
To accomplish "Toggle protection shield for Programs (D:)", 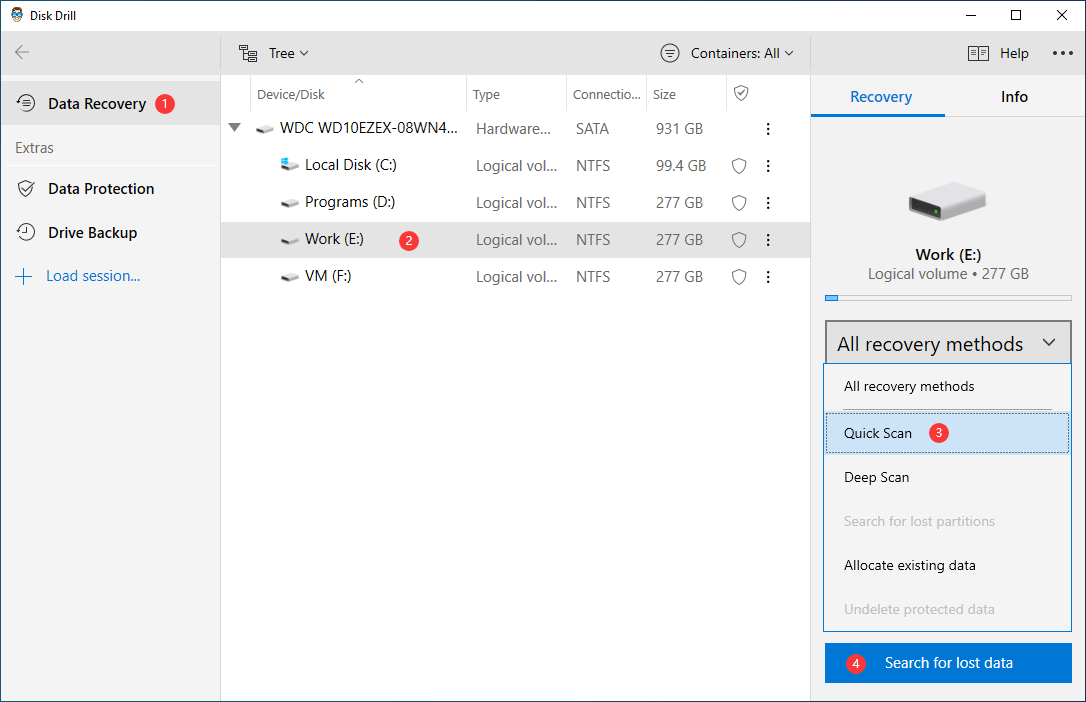I will click(x=739, y=203).
